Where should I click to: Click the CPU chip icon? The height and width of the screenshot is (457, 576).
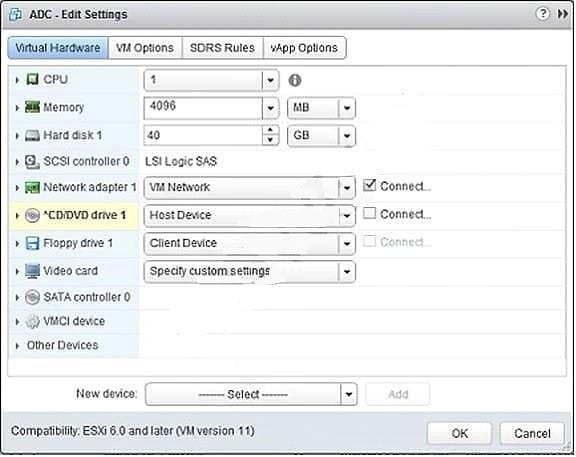click(32, 79)
